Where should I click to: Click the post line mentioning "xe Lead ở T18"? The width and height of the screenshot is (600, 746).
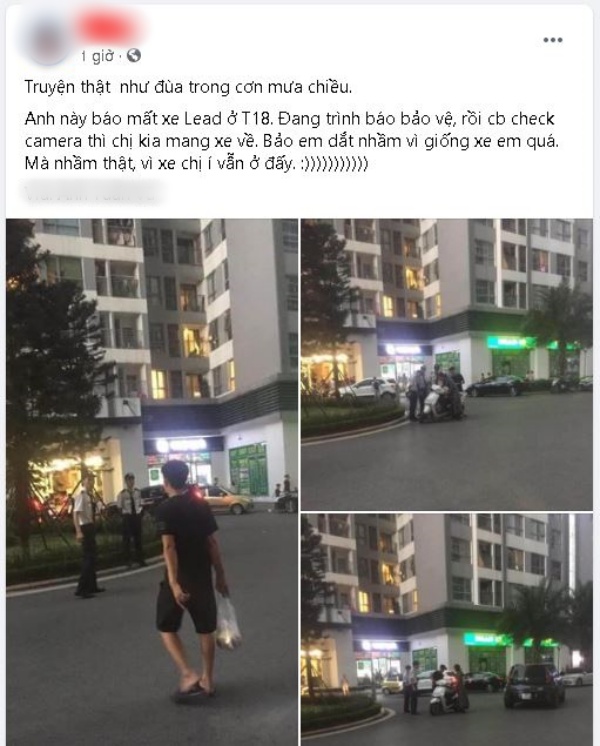tap(289, 118)
